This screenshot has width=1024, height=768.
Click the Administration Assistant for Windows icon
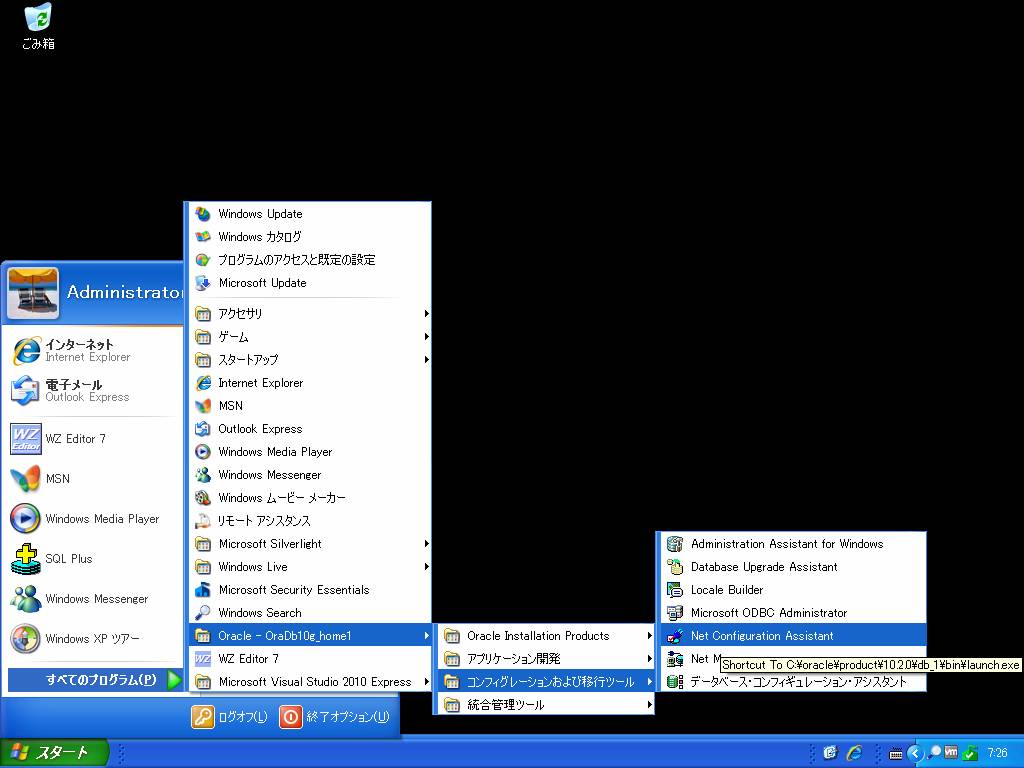point(675,543)
